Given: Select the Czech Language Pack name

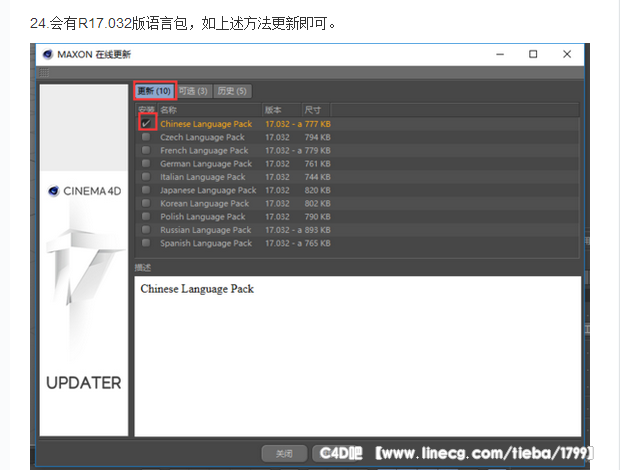Looking at the screenshot, I should click(202, 137).
